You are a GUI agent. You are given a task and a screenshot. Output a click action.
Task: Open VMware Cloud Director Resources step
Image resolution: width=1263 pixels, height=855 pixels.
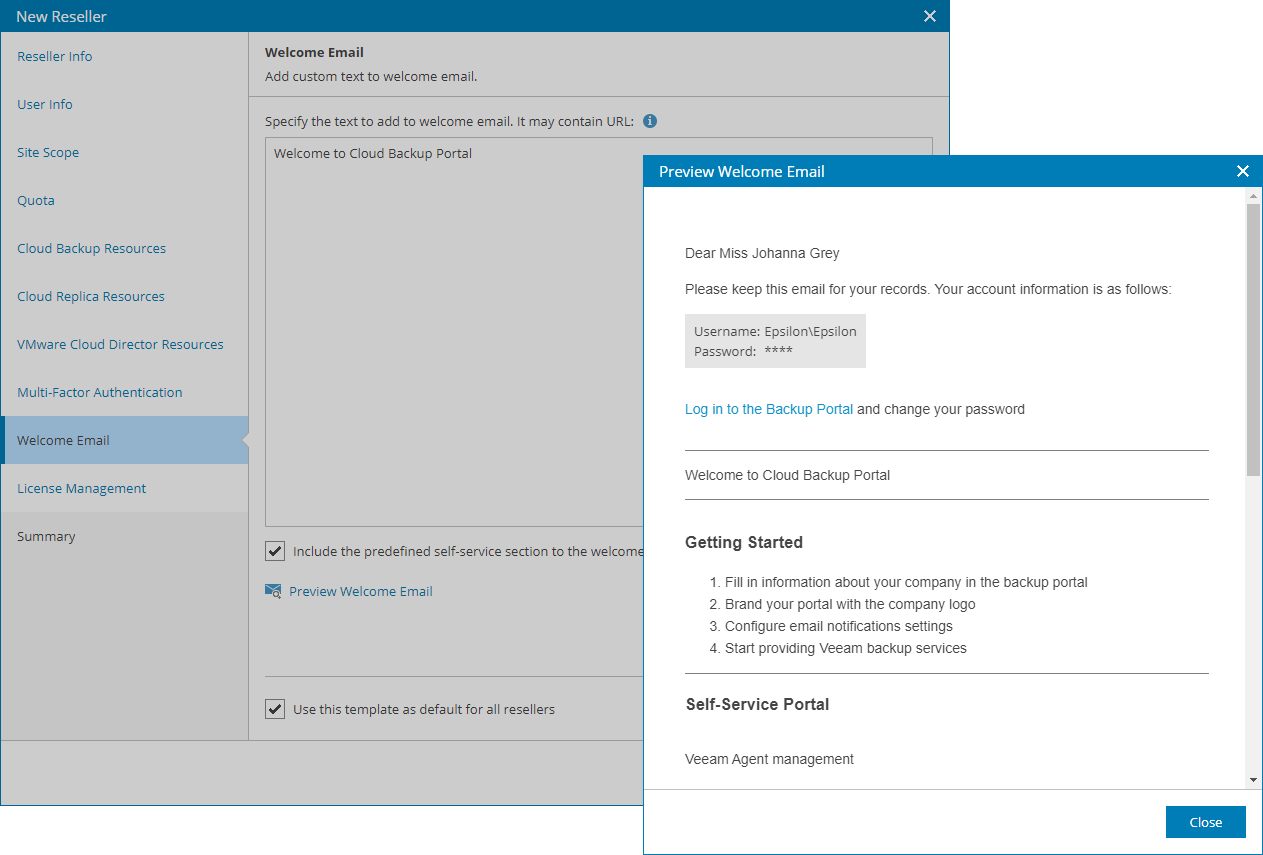[120, 344]
